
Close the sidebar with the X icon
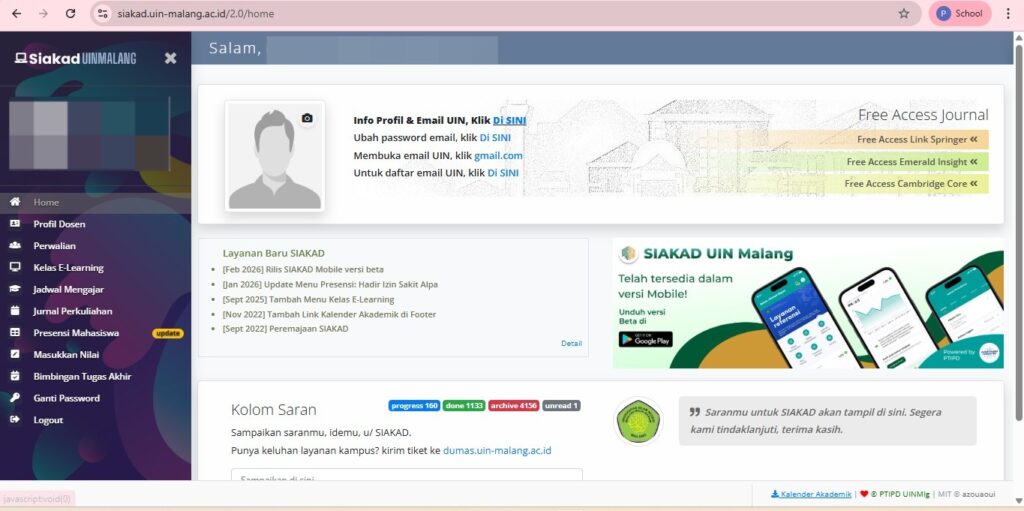click(170, 58)
